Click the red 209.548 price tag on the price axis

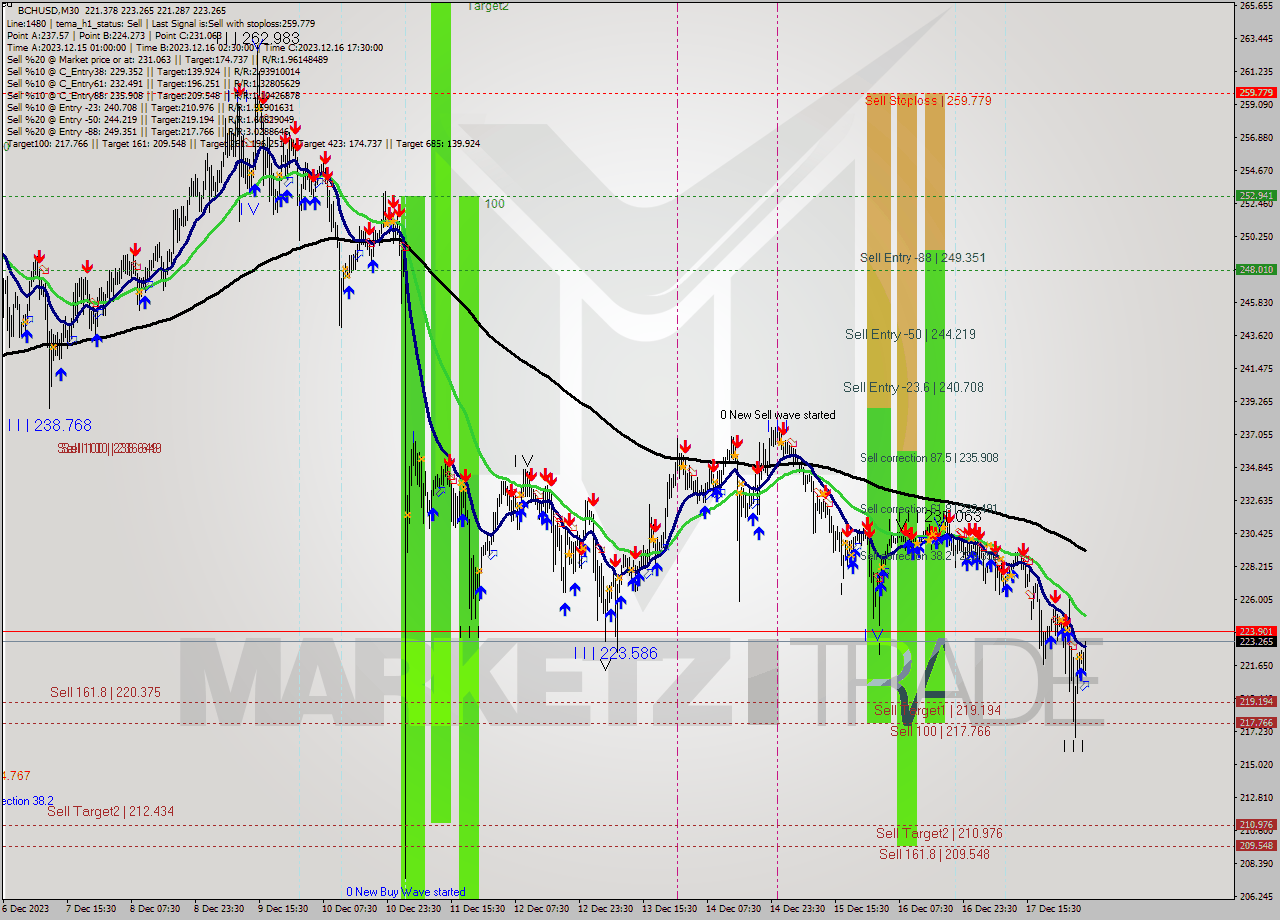point(1256,846)
